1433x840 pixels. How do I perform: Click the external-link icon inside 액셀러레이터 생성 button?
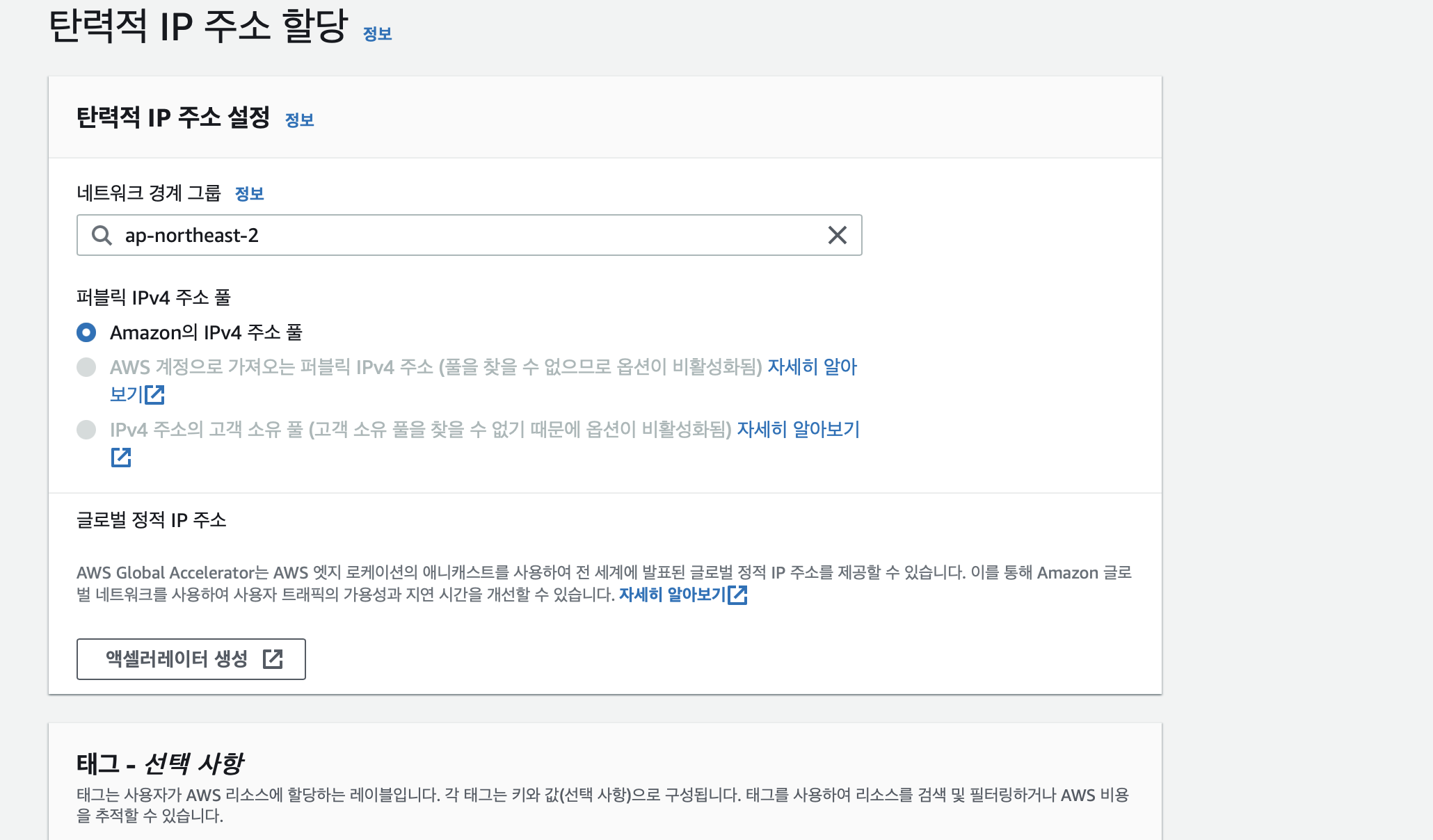click(273, 659)
